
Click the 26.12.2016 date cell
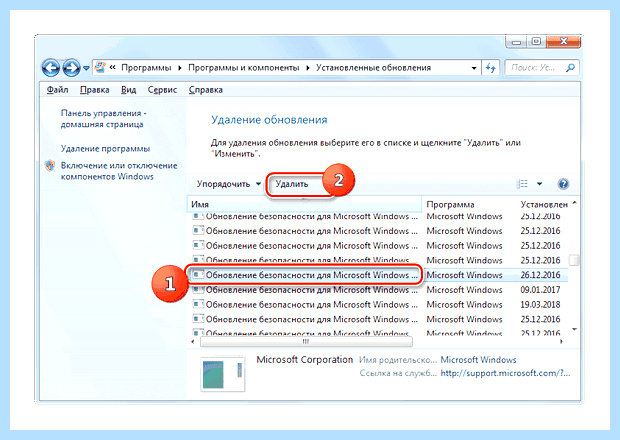tap(540, 275)
